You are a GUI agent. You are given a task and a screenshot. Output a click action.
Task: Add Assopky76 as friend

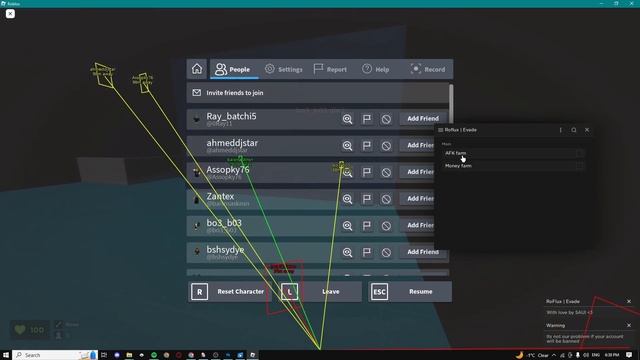[x=417, y=172]
